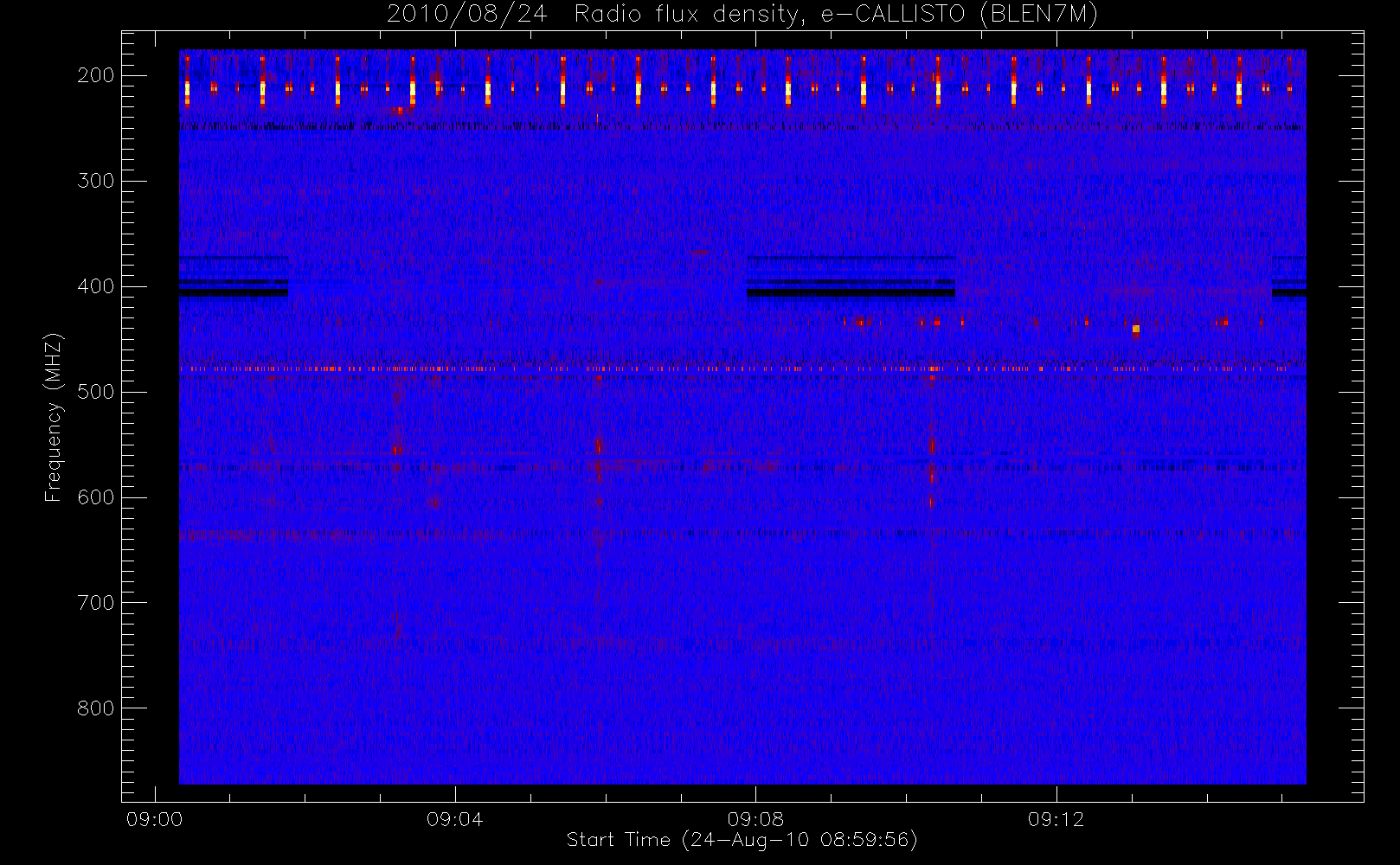
Task: Click the 09:04 time tick label
Action: (x=454, y=819)
